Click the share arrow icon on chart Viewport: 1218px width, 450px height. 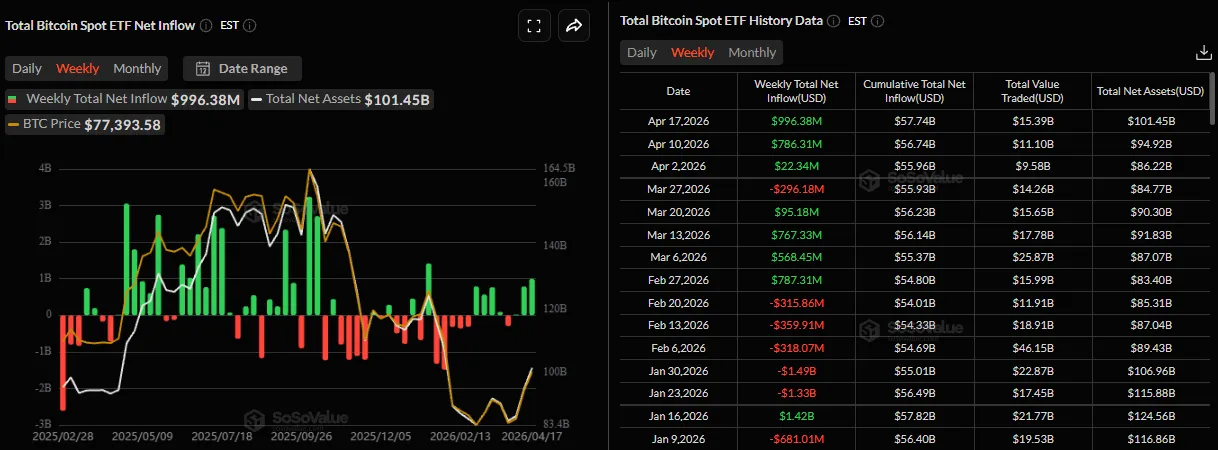(574, 27)
